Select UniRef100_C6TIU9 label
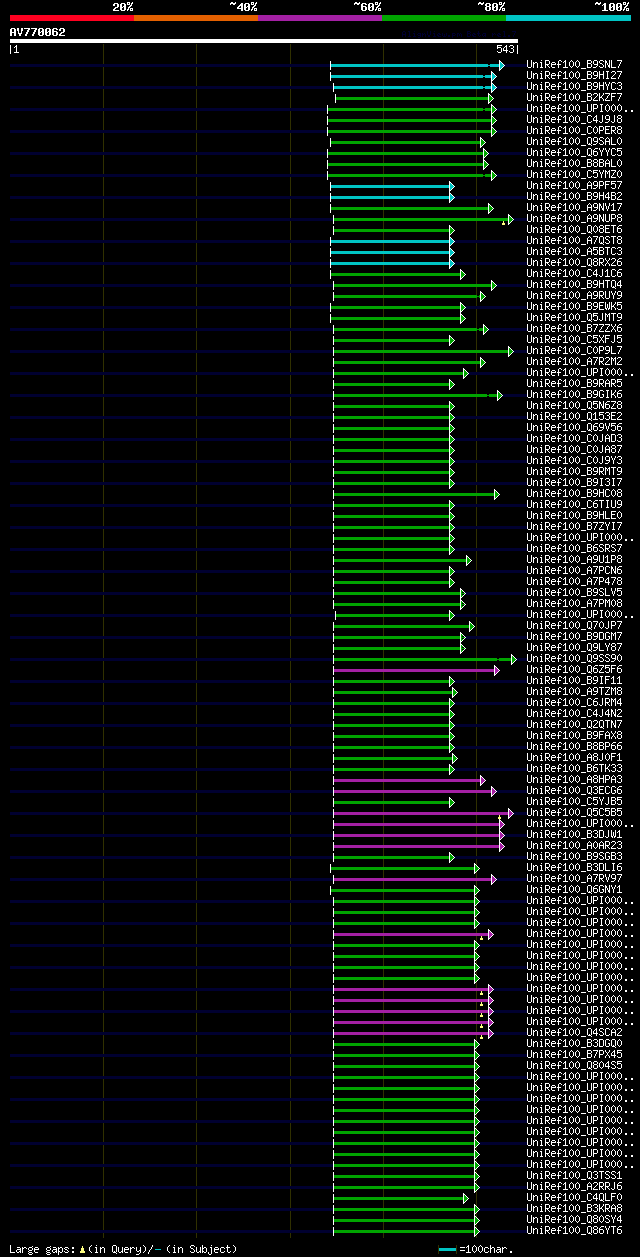The image size is (640, 1257). click(x=574, y=505)
